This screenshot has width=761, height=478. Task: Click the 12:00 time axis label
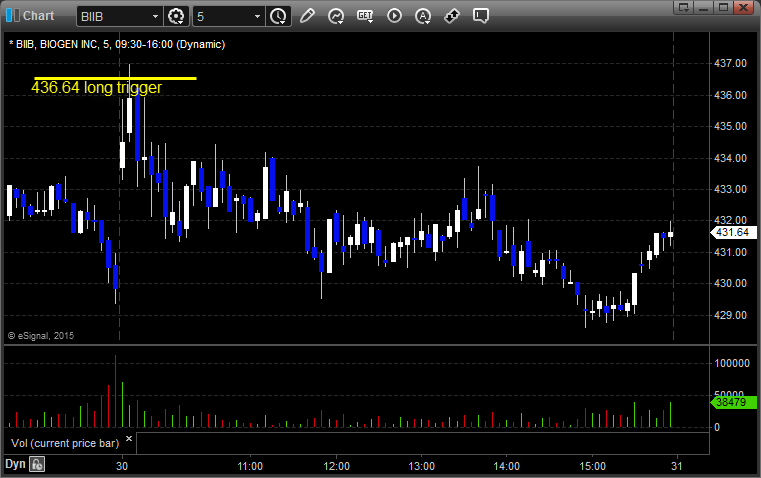[336, 466]
